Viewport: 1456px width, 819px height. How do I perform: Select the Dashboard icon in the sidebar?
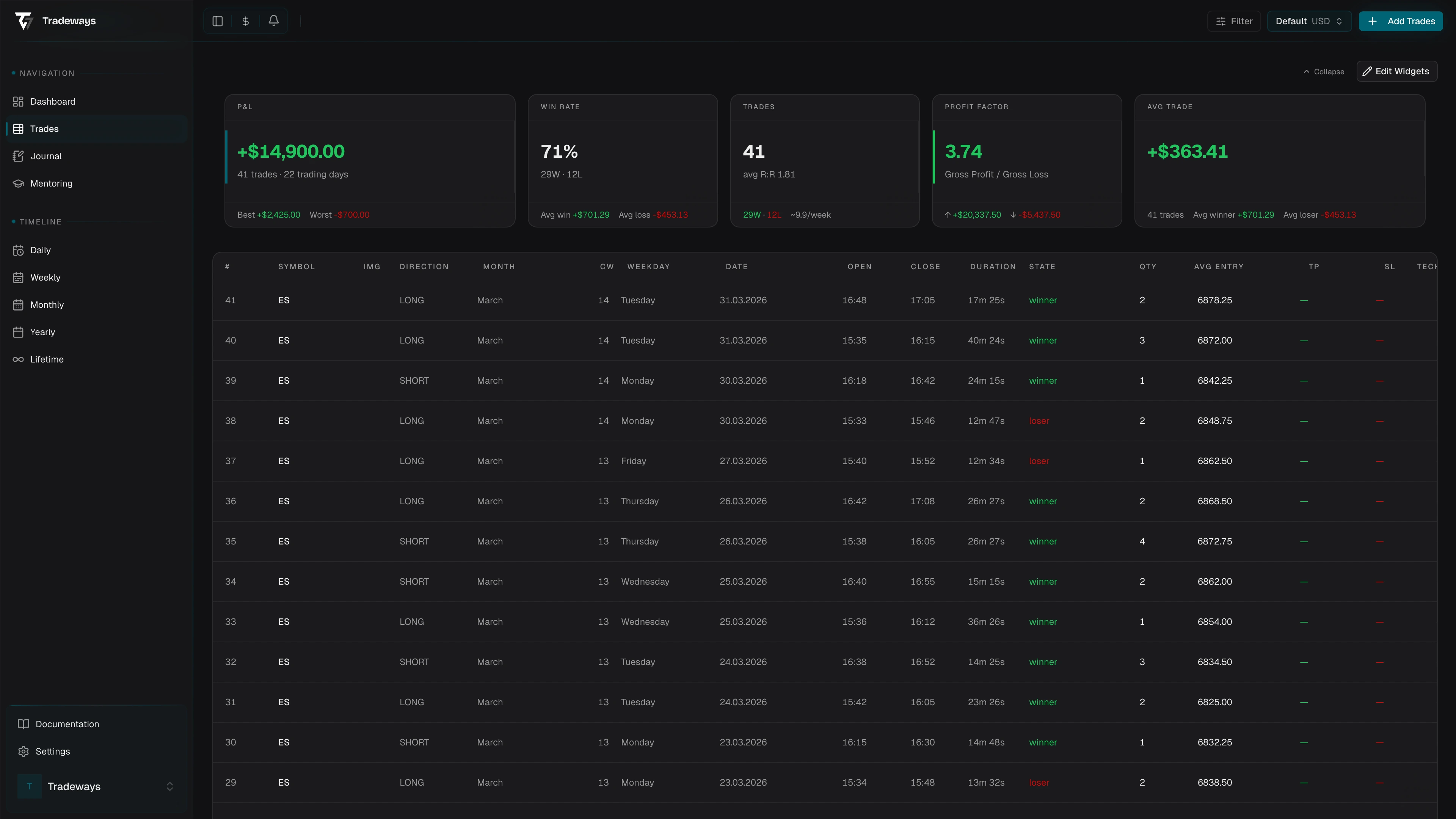(x=18, y=101)
